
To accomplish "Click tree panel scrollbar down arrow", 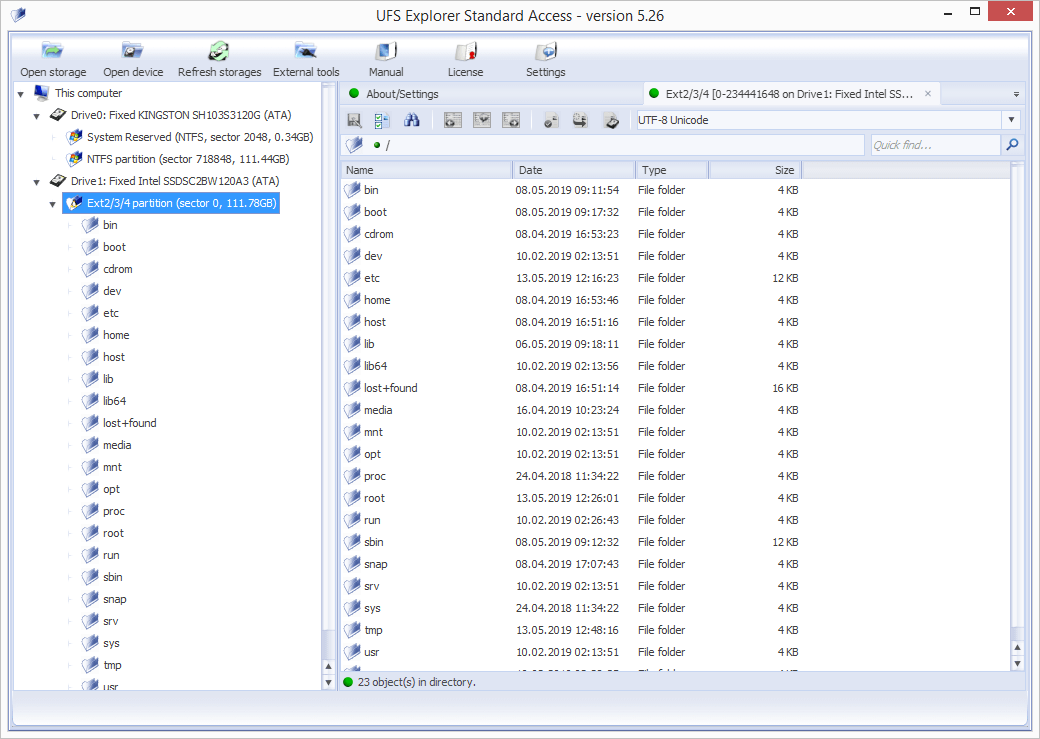I will pyautogui.click(x=328, y=682).
